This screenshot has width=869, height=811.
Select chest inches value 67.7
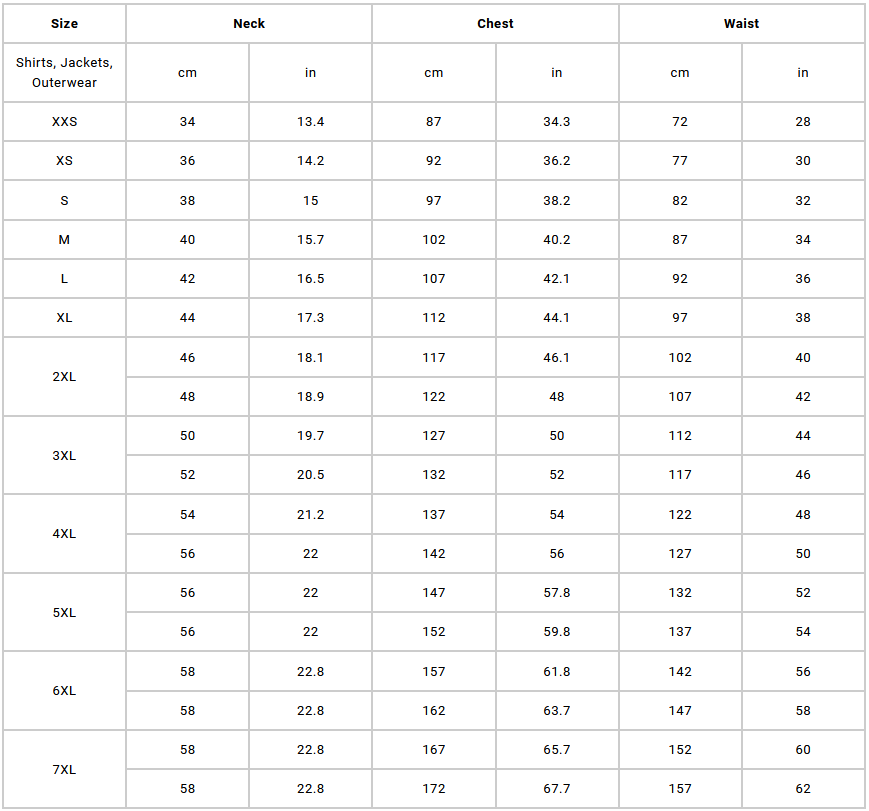(556, 788)
